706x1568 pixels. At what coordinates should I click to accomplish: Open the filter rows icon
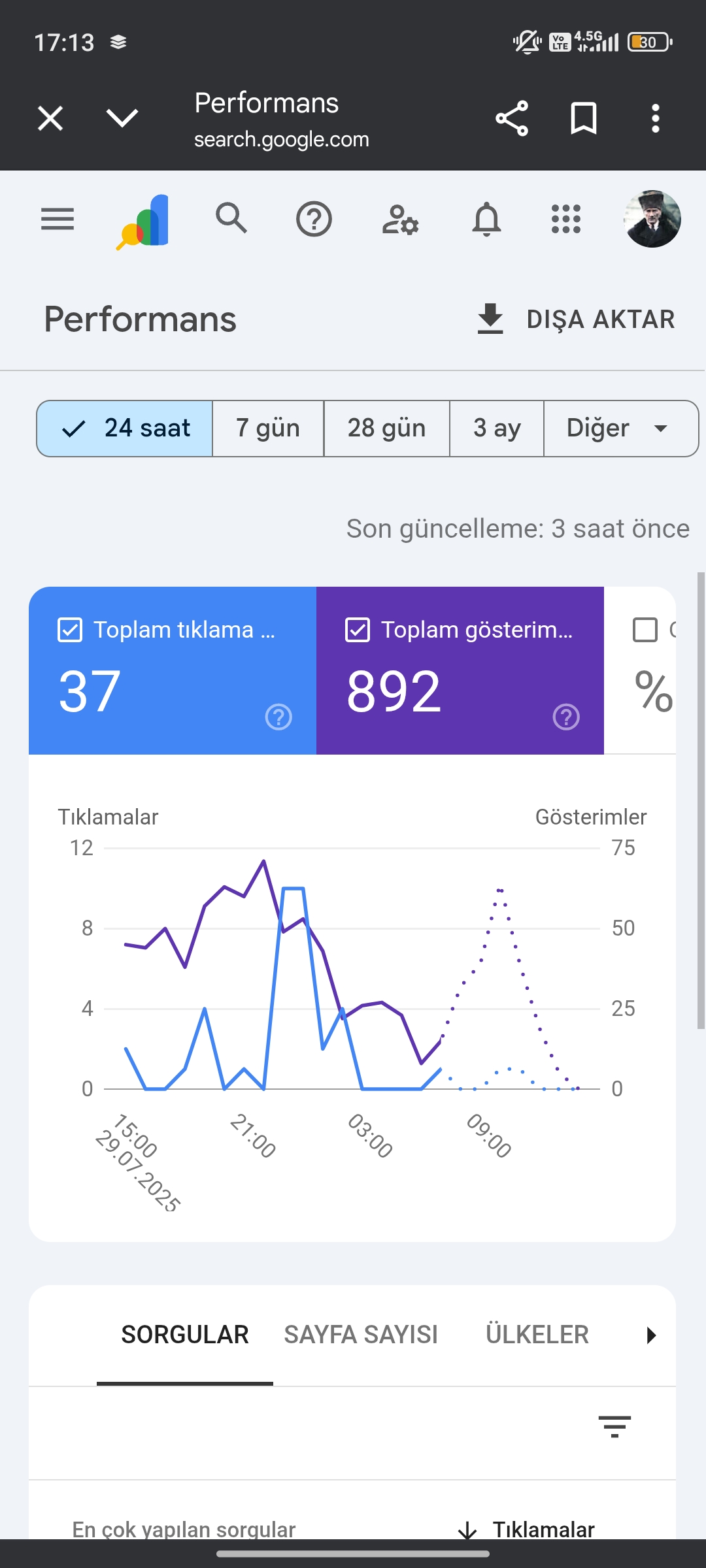[614, 1427]
